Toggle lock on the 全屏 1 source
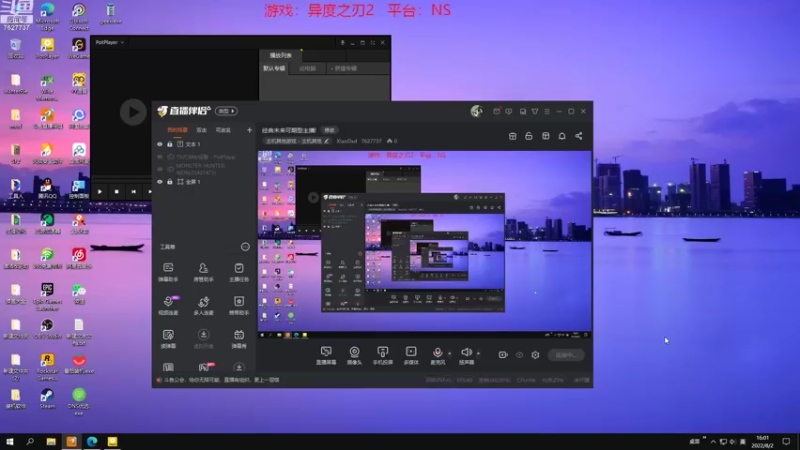The image size is (800, 450). click(170, 182)
